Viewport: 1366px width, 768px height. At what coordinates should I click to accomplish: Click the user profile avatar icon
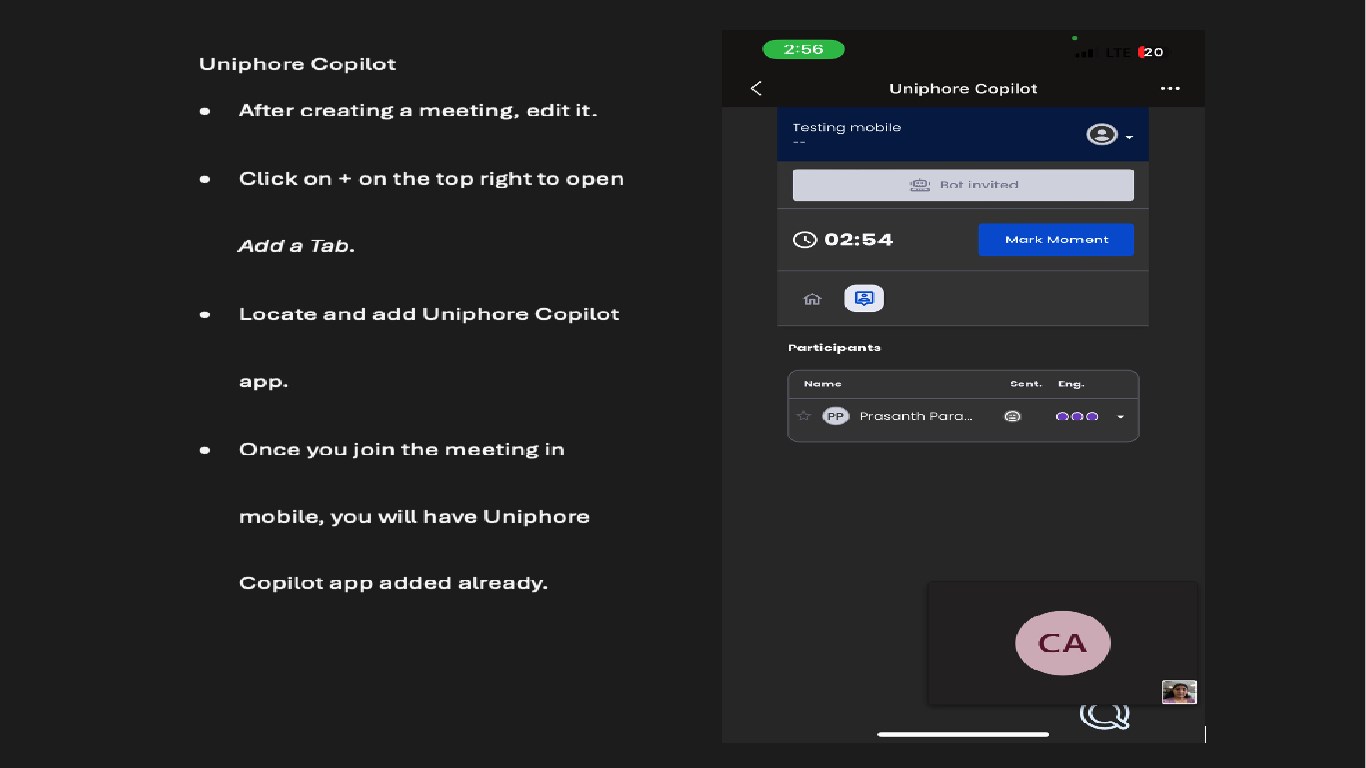(1102, 135)
